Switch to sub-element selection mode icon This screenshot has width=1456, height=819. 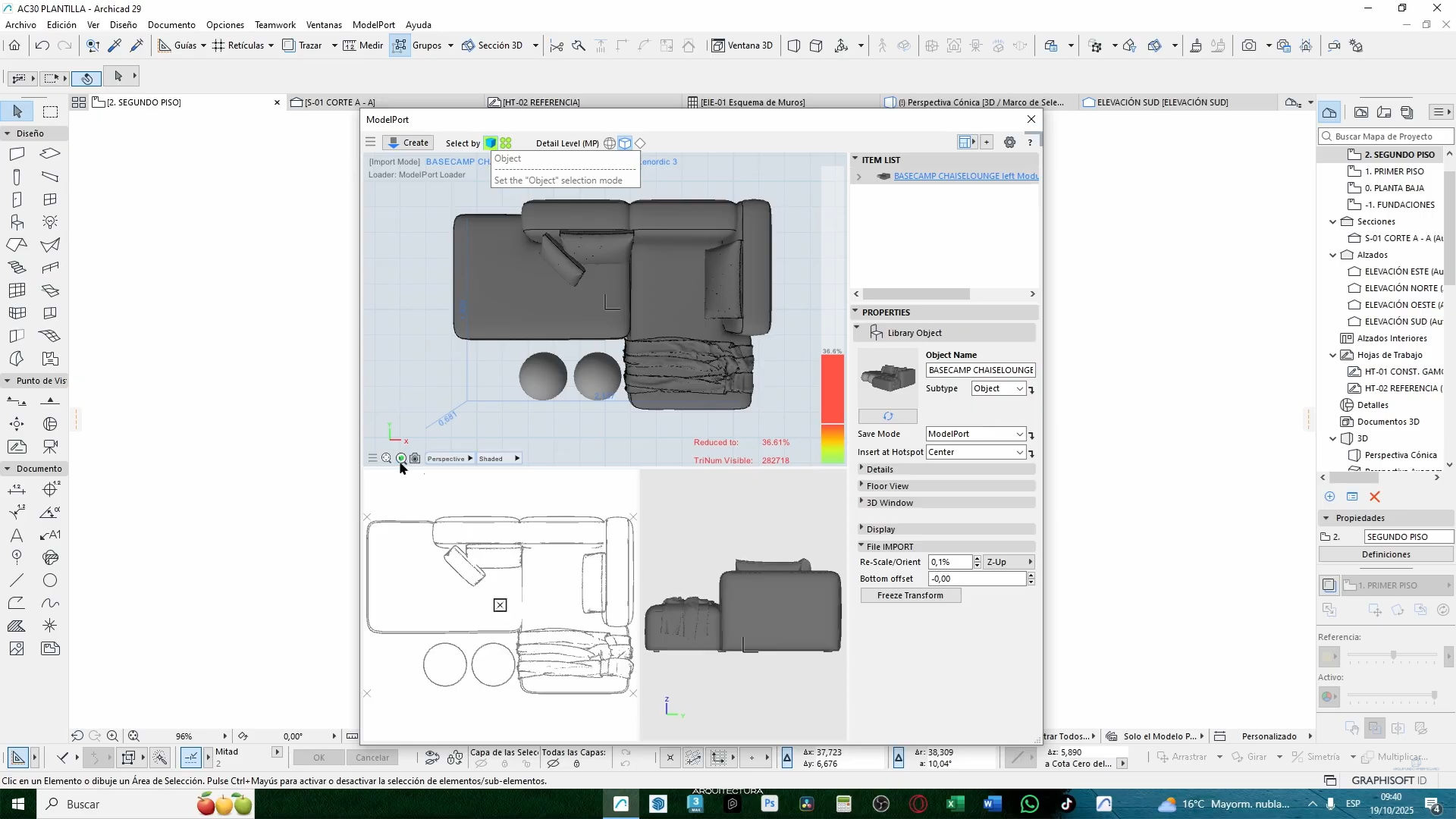[x=506, y=143]
